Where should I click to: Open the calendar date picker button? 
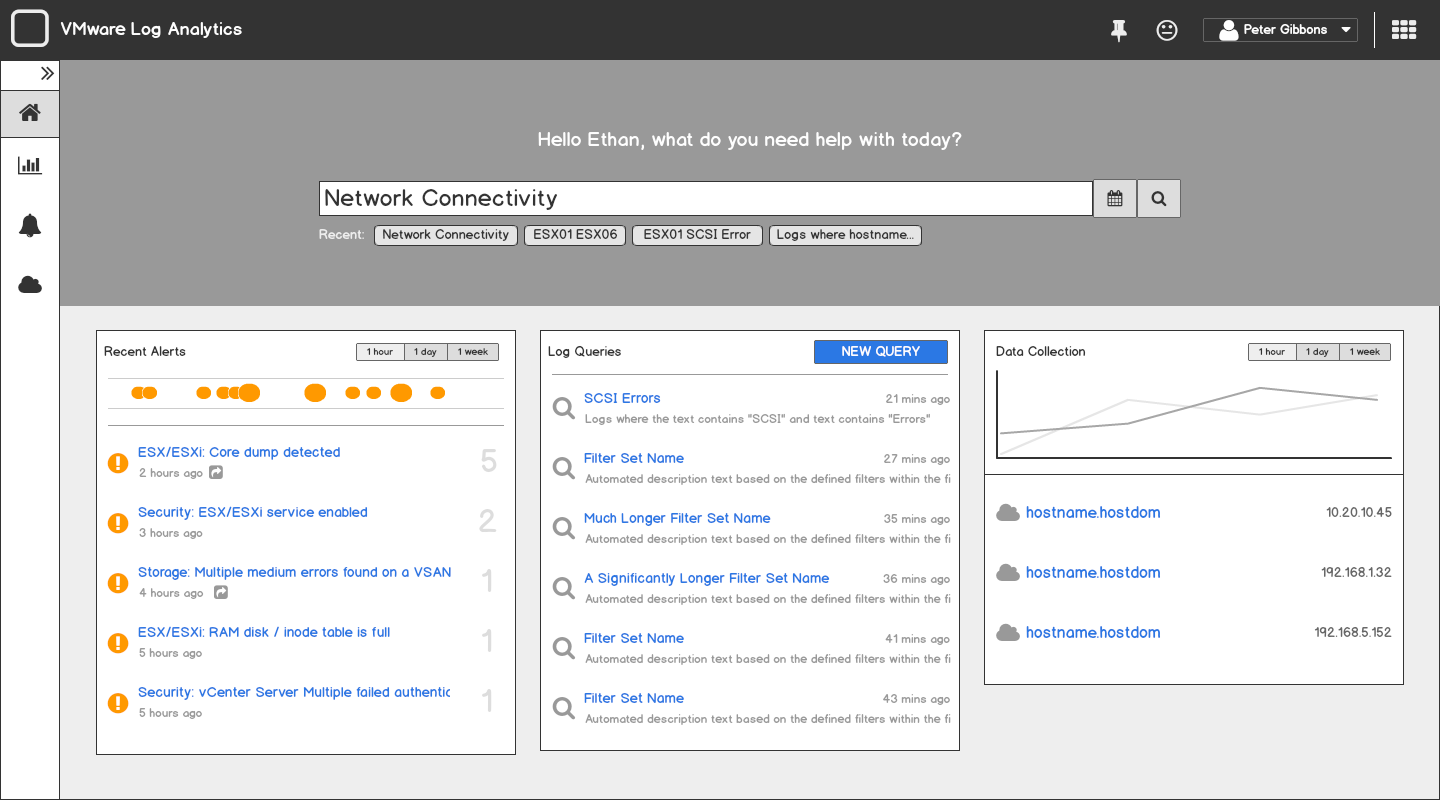click(1115, 198)
